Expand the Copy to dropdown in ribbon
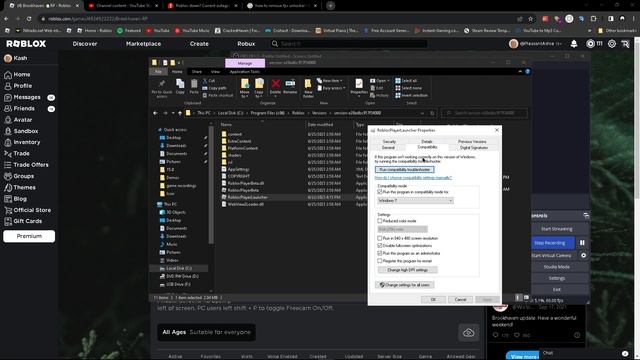The image size is (640, 360). (x=259, y=95)
